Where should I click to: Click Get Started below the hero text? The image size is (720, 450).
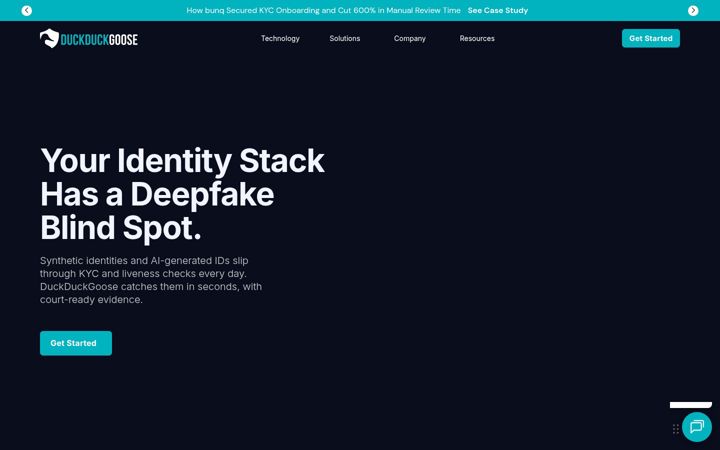[x=76, y=343]
